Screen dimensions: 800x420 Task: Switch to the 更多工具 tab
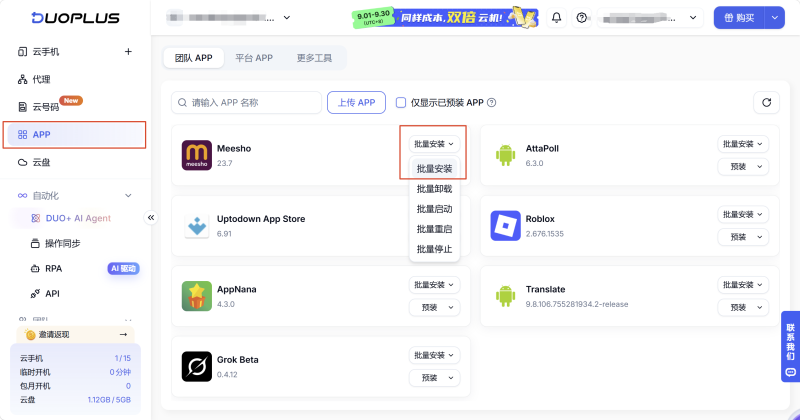pyautogui.click(x=314, y=58)
